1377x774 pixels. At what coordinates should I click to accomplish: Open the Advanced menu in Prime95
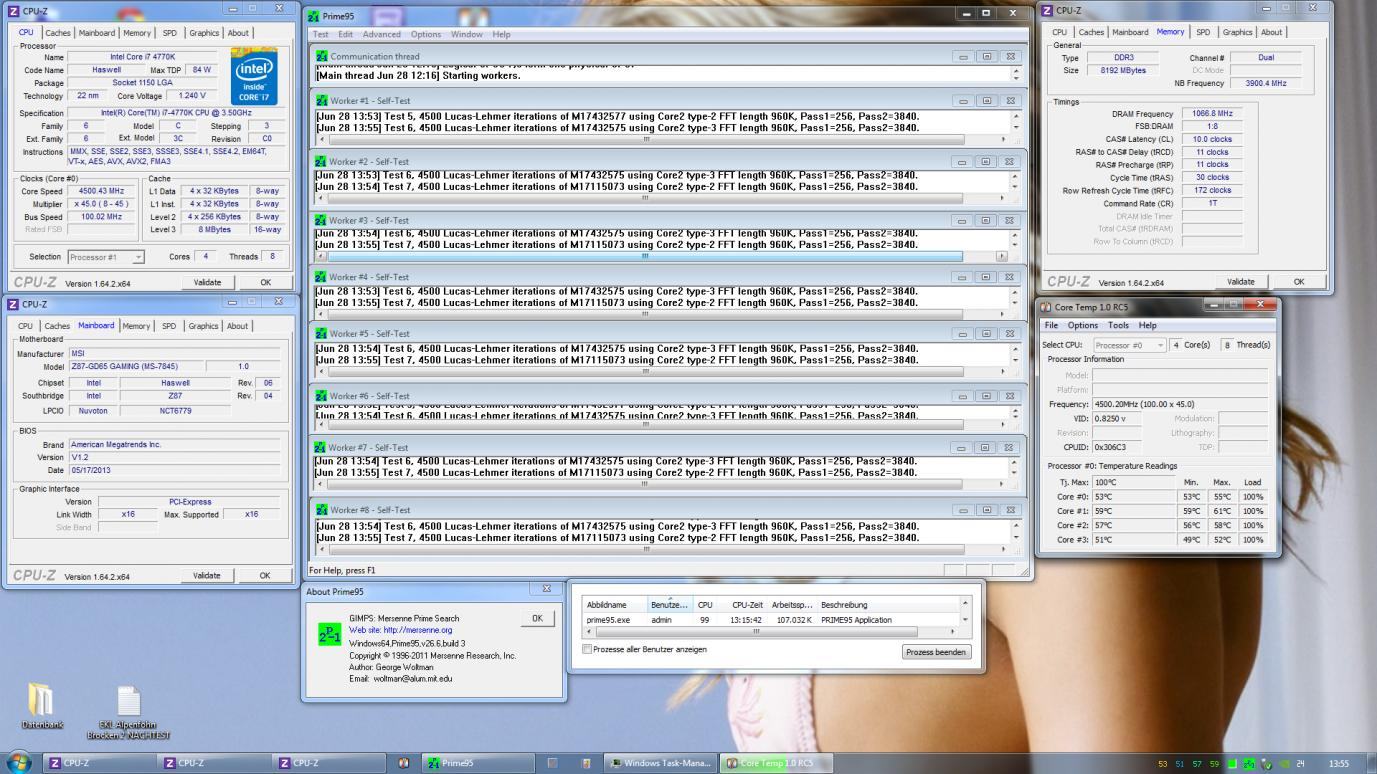coord(381,34)
